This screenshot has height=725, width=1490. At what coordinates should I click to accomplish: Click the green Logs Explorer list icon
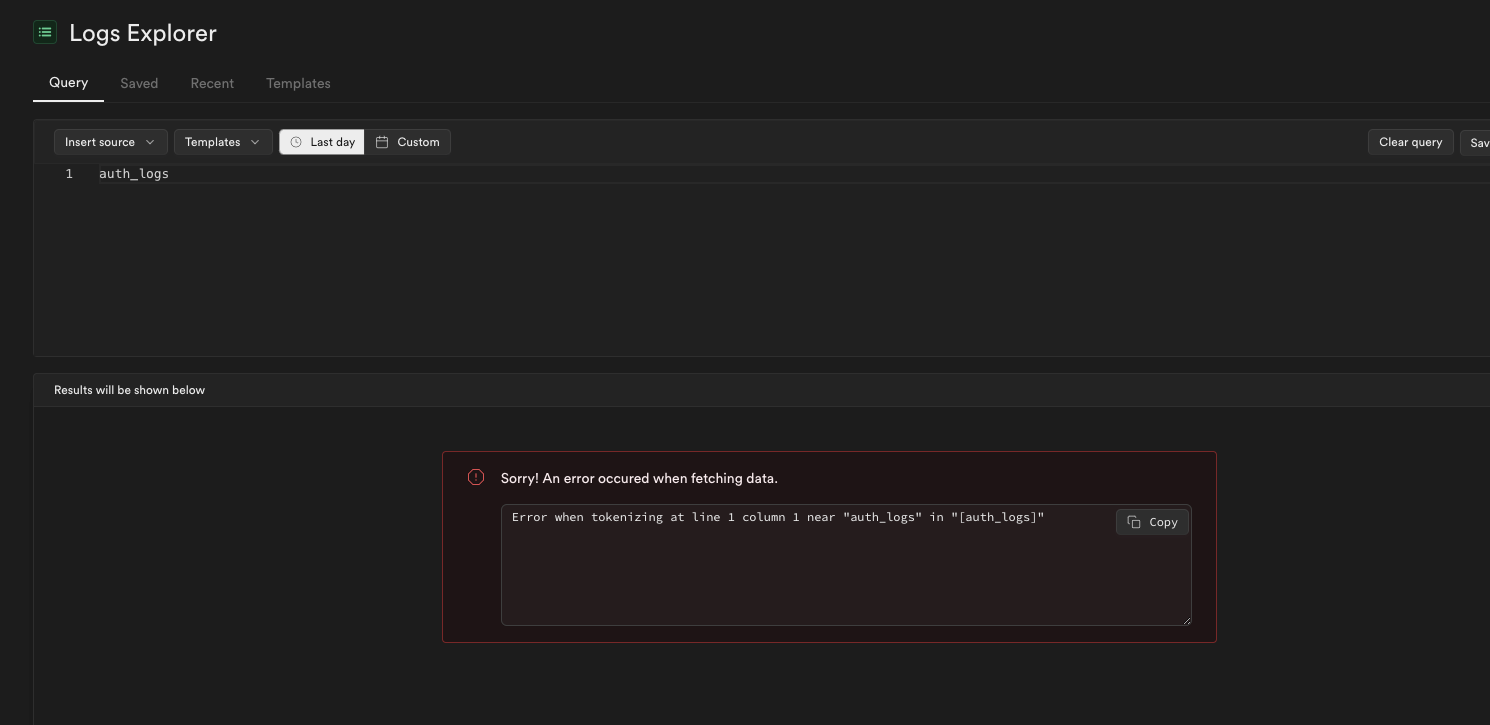tap(45, 32)
